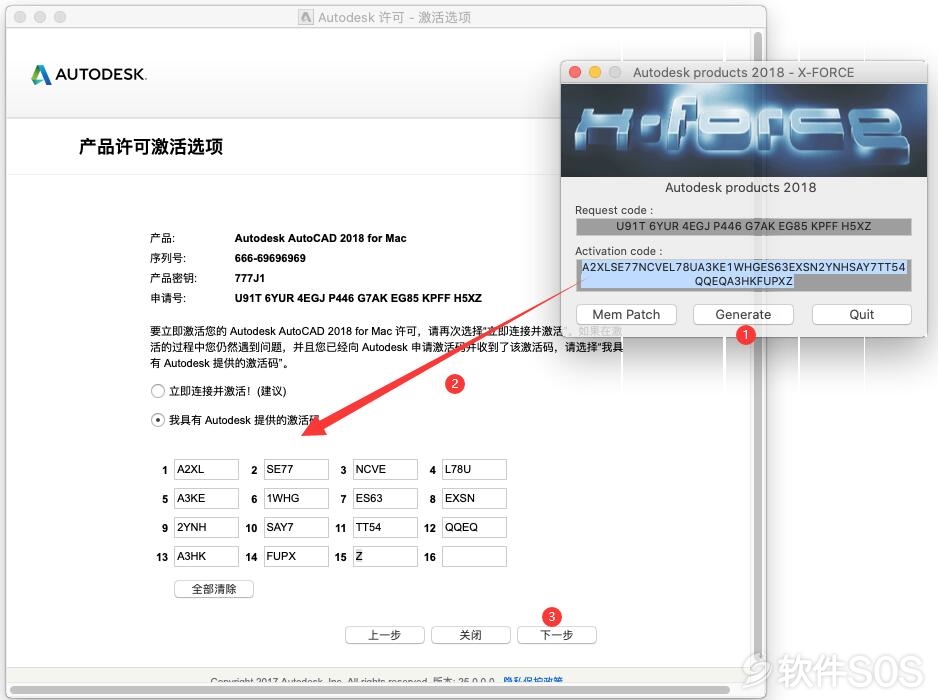Click the 全部清除 clear all button
The width and height of the screenshot is (938, 700).
(214, 589)
